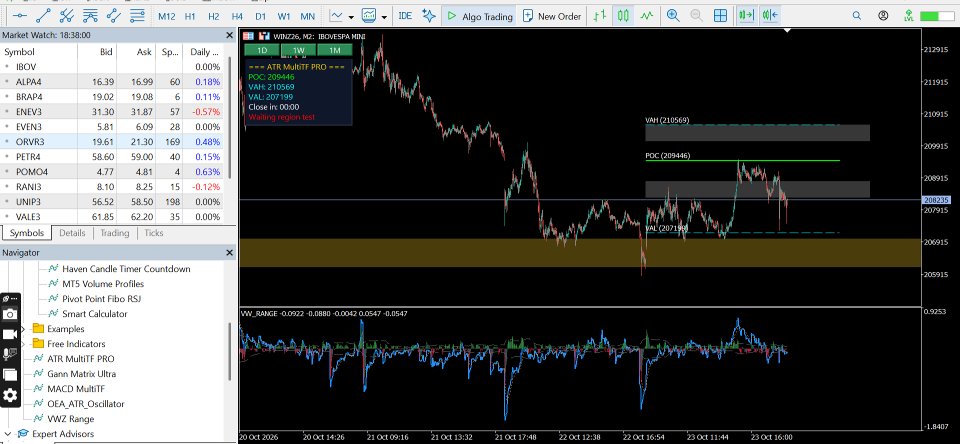The image size is (960, 444).
Task: Toggle chart auto-scroll to latest bar
Action: [746, 16]
